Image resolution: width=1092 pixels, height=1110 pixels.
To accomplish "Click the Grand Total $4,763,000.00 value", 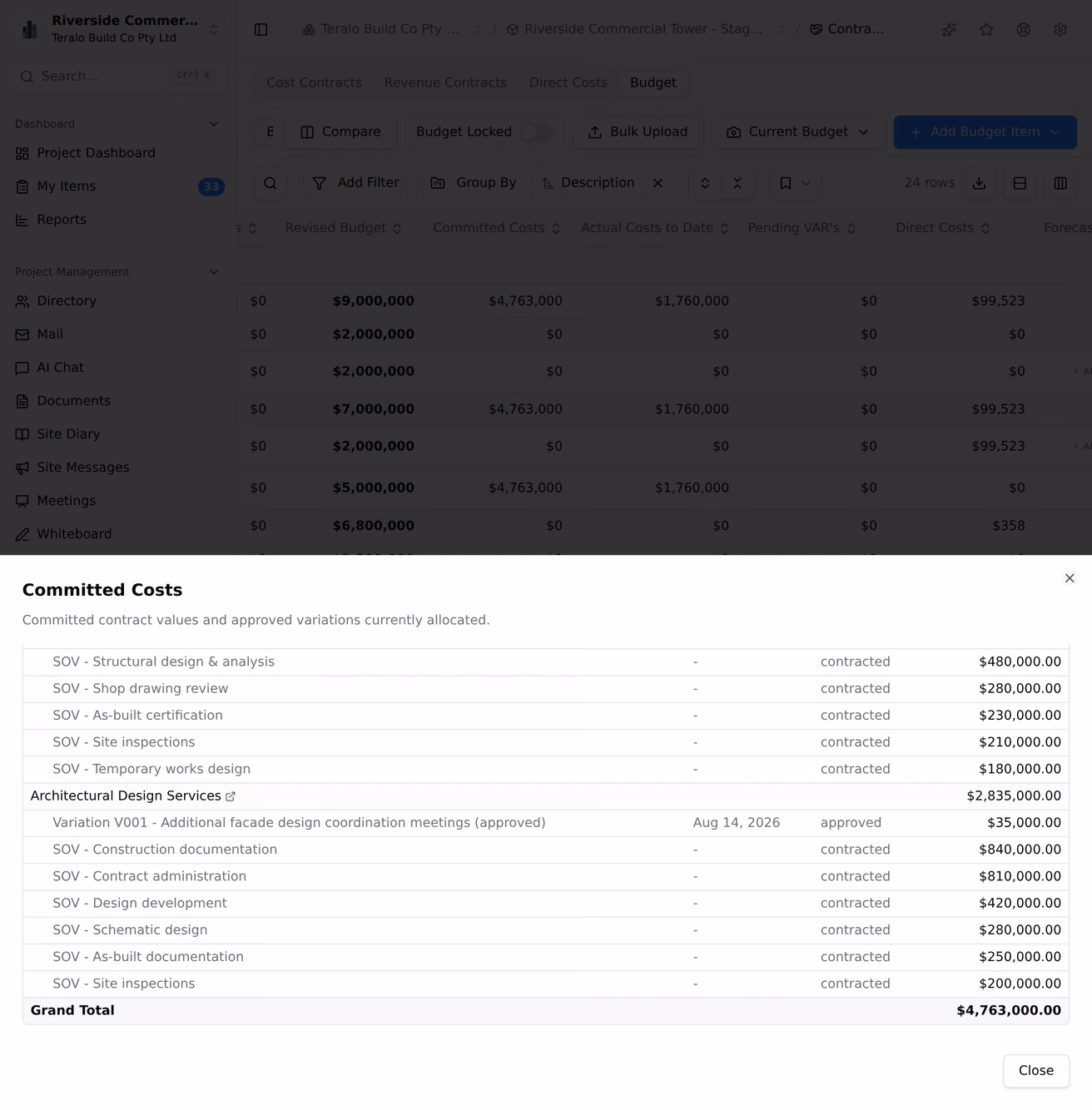I will (x=1009, y=1011).
